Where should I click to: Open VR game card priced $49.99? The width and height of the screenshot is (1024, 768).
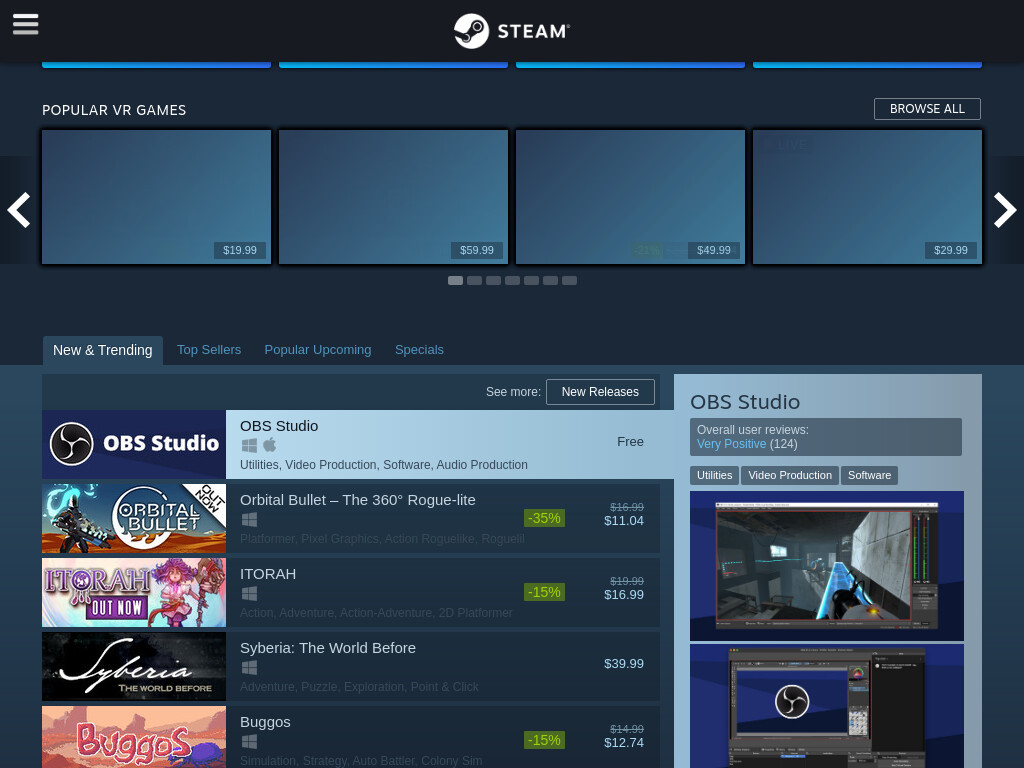click(x=630, y=197)
